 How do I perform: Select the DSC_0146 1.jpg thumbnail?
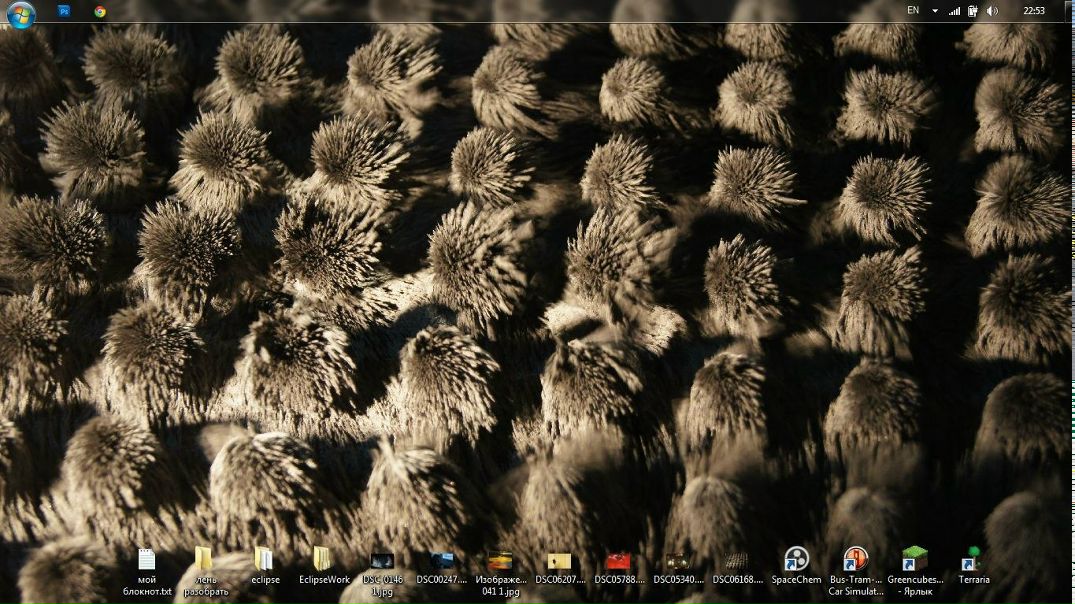(x=382, y=561)
